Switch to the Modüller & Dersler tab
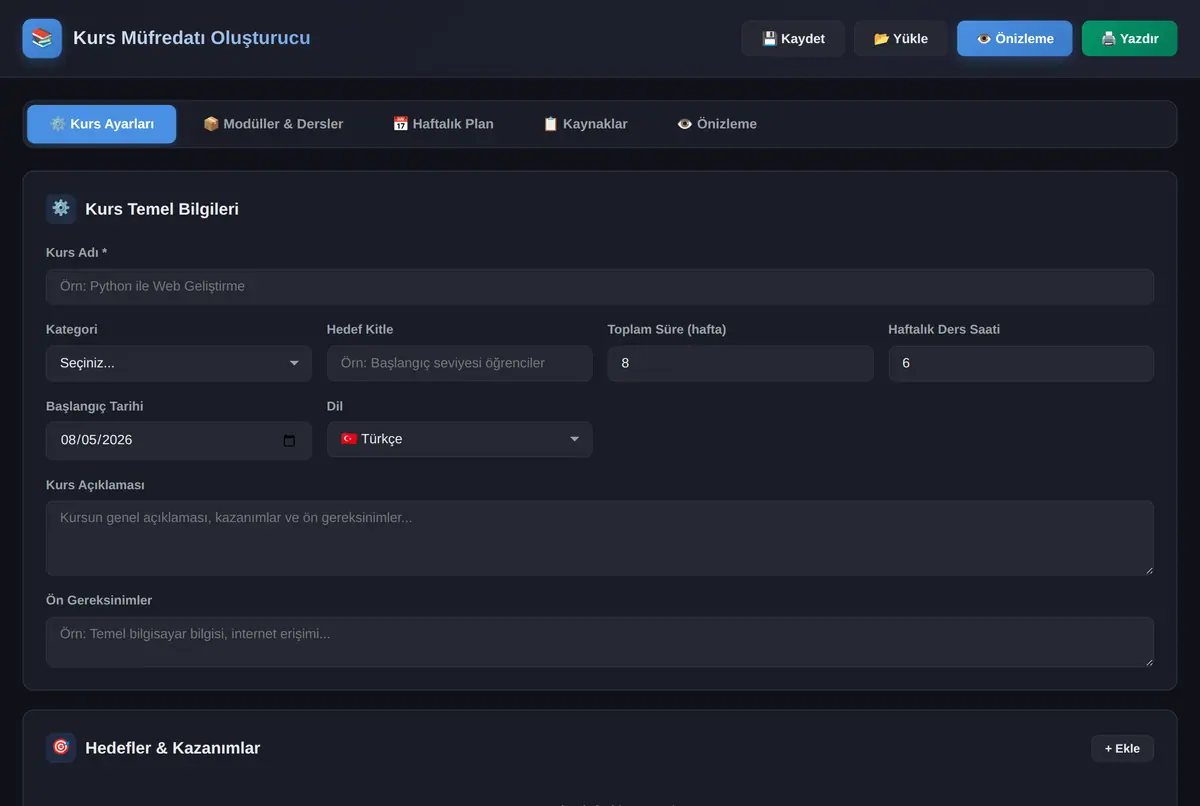 273,124
